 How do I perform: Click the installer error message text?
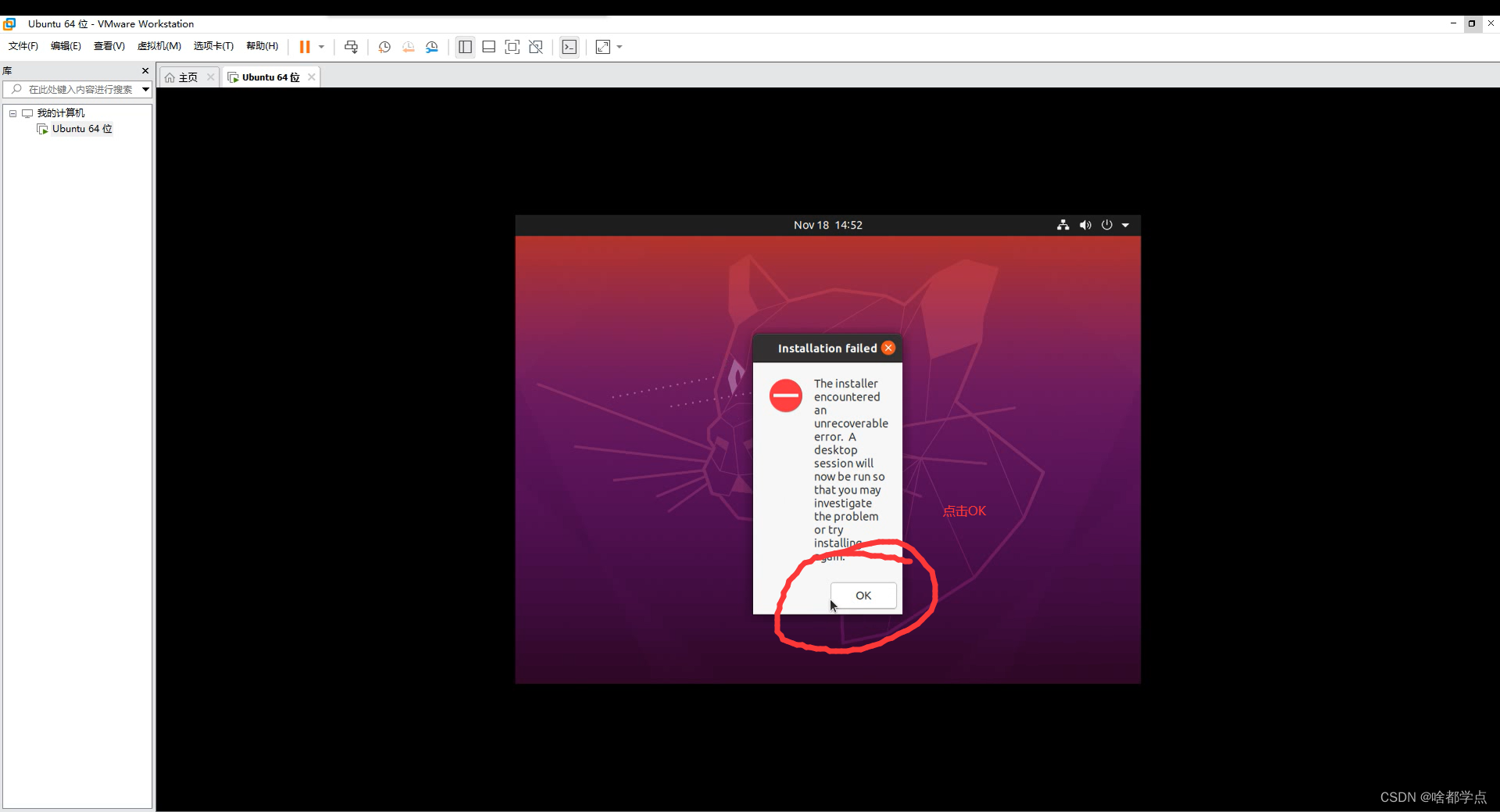point(851,470)
